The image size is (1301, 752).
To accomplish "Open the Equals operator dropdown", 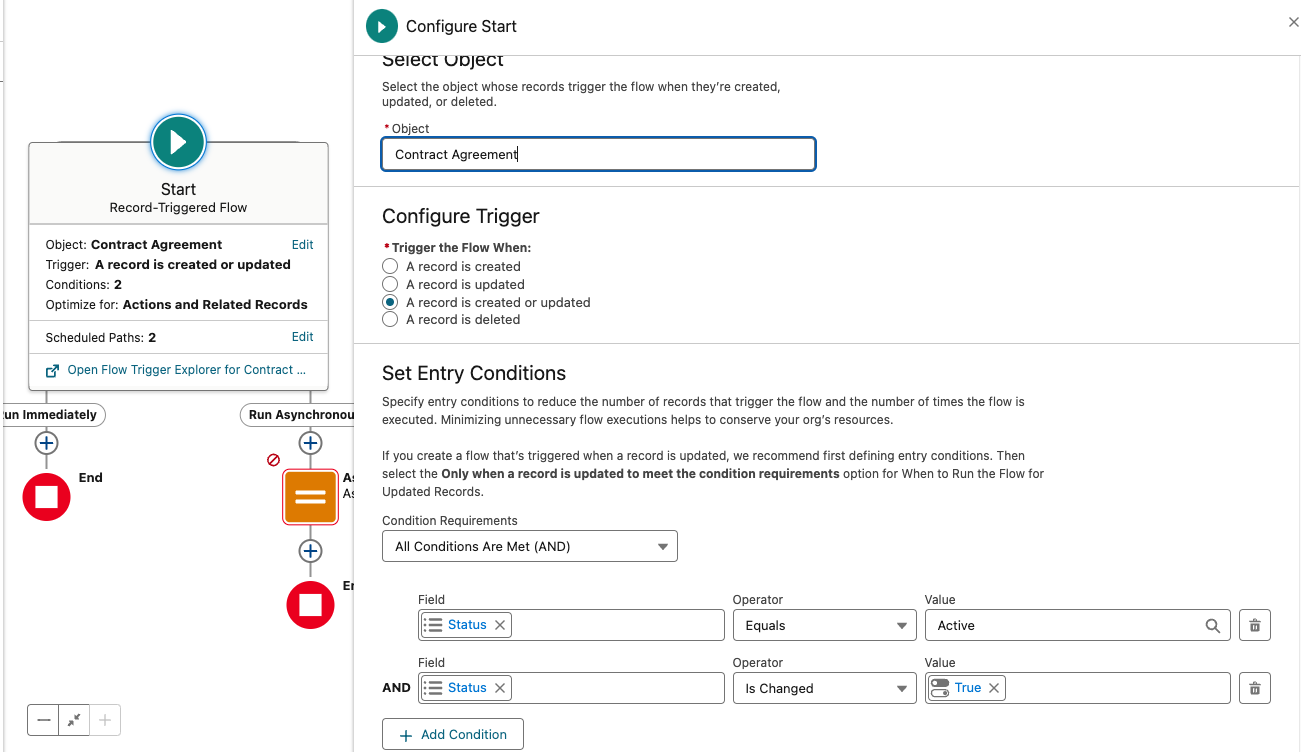I will (x=824, y=626).
